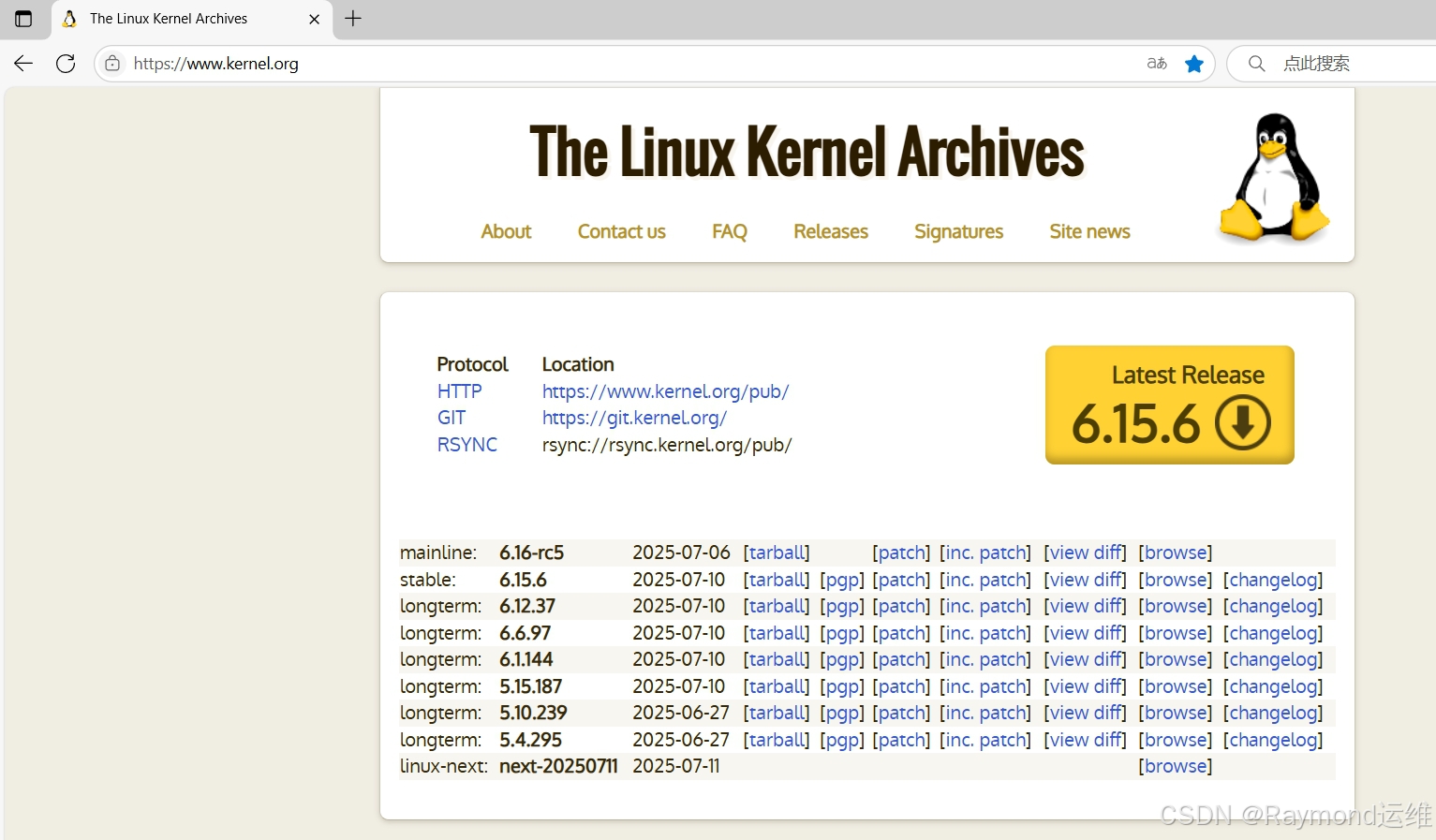This screenshot has width=1436, height=840.
Task: Click the RSYNC protocol link
Action: (466, 445)
